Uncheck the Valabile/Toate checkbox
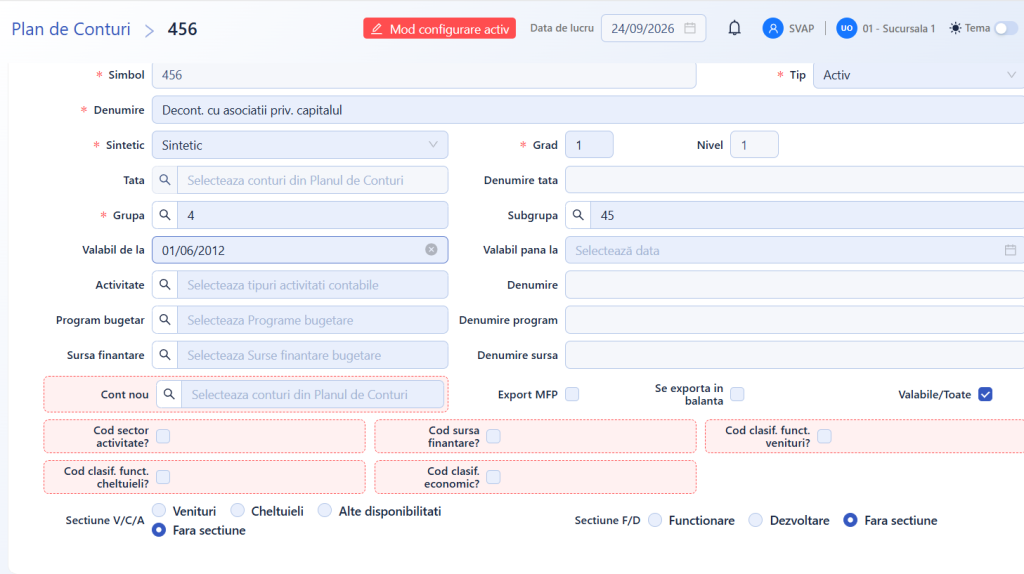 (985, 394)
